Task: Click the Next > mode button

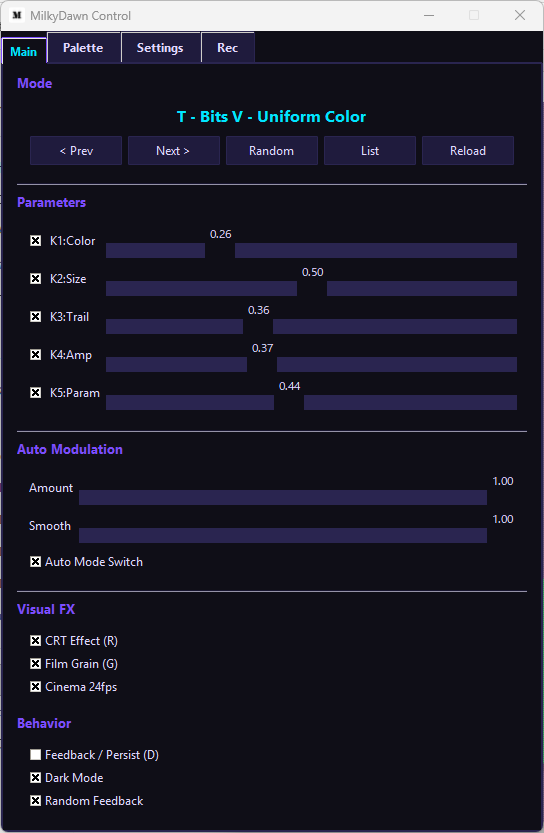Action: point(173,151)
